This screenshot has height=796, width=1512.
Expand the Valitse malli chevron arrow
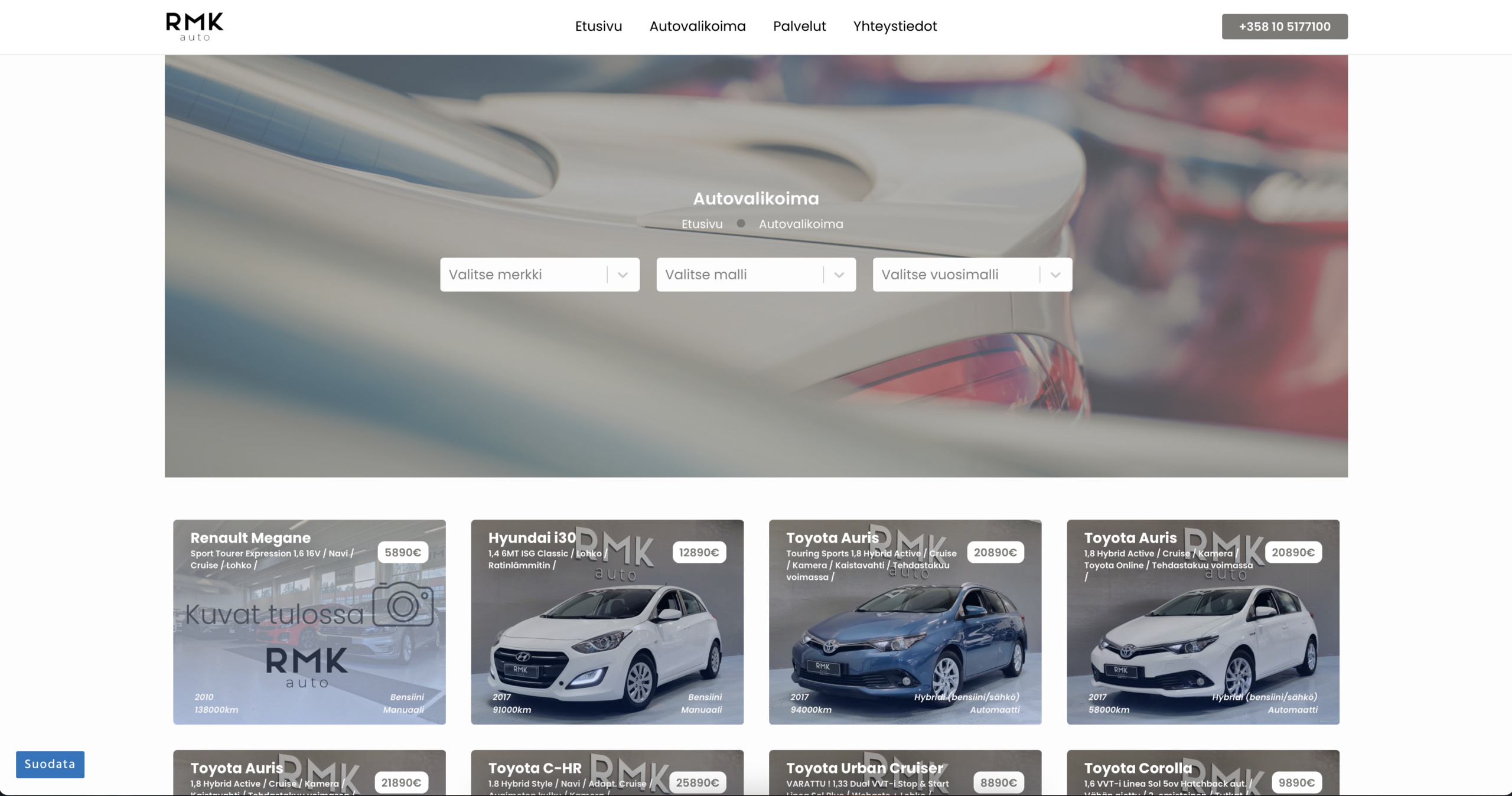(x=839, y=275)
